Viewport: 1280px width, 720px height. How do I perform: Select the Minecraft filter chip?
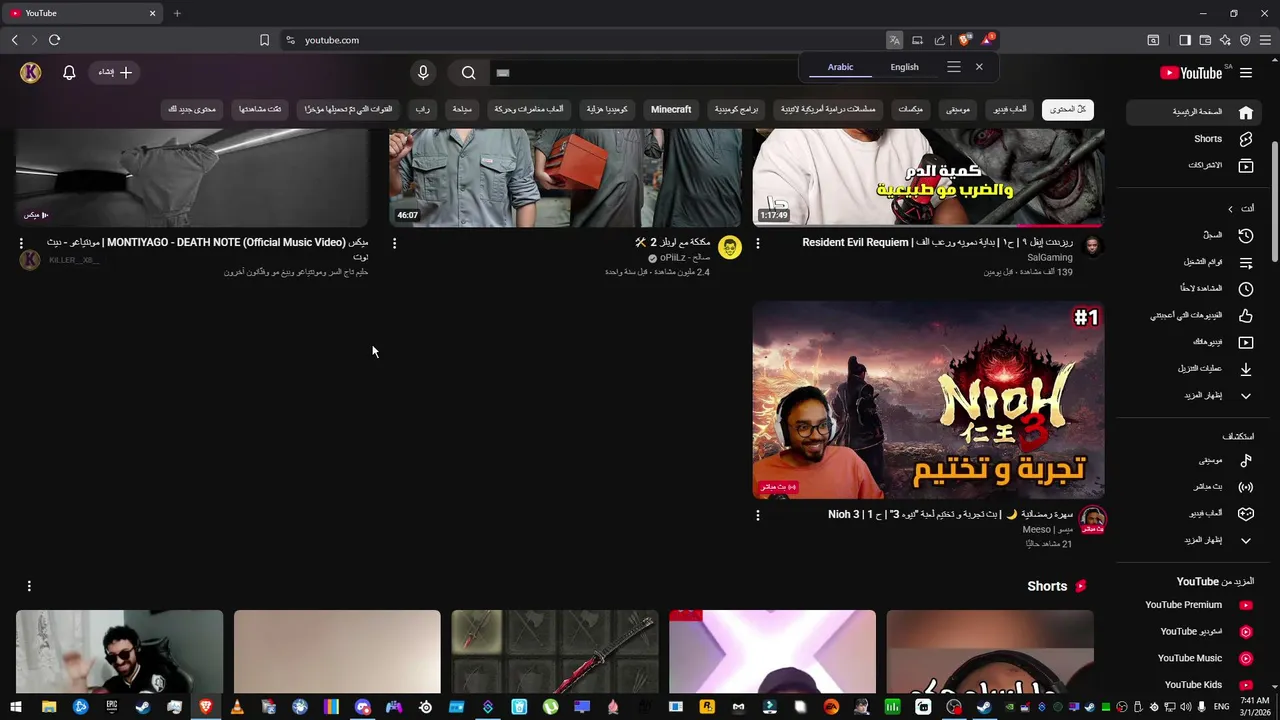point(671,109)
